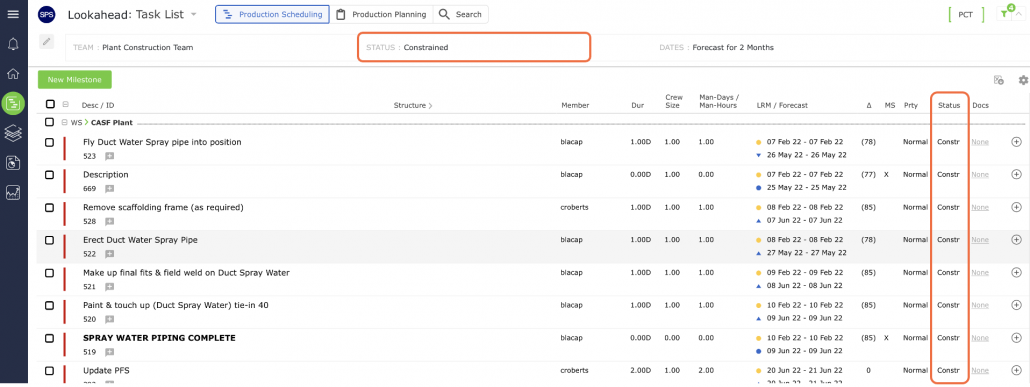This screenshot has width=1030, height=387.
Task: Open the hamburger main menu
Action: pyautogui.click(x=13, y=14)
